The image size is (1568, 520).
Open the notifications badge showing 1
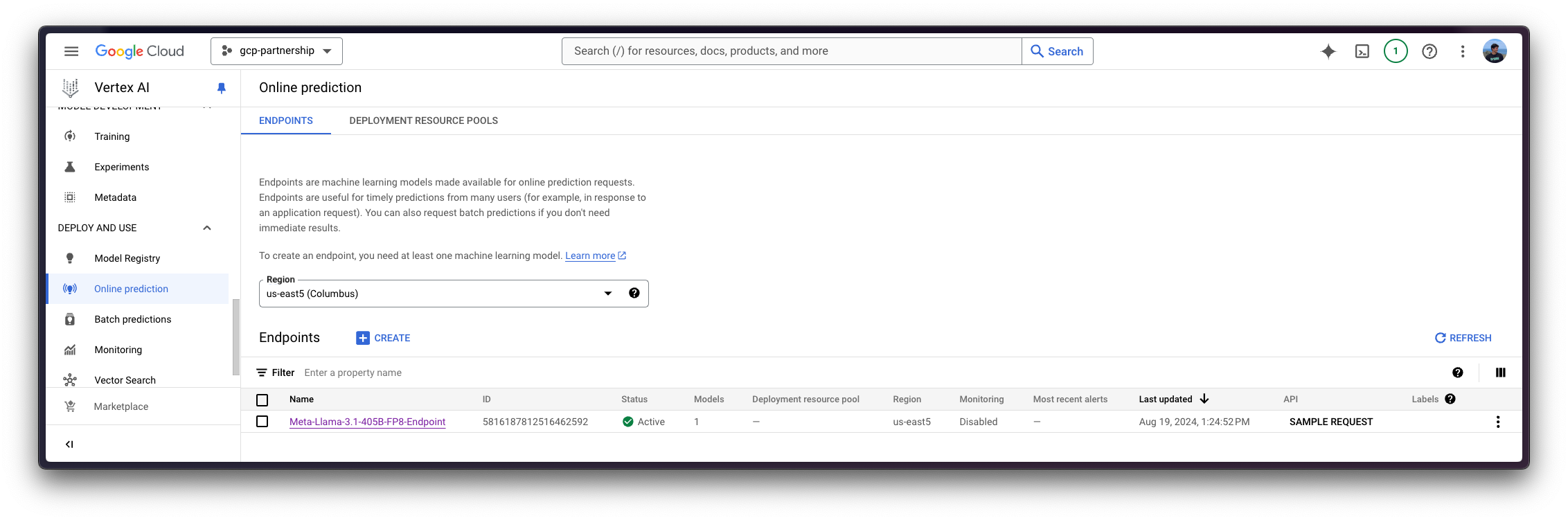(1395, 51)
